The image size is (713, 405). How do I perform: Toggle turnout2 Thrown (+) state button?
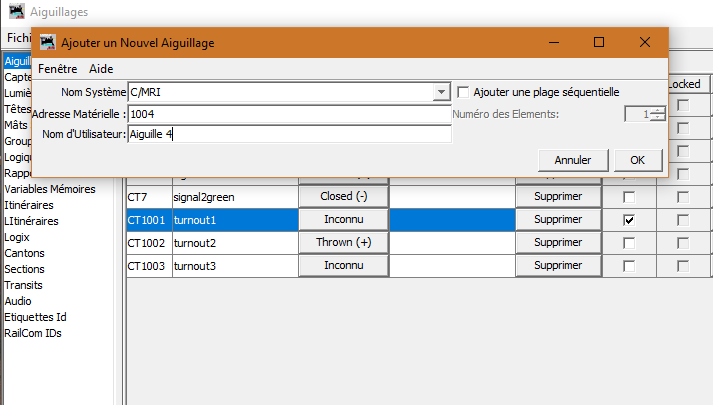(x=343, y=243)
